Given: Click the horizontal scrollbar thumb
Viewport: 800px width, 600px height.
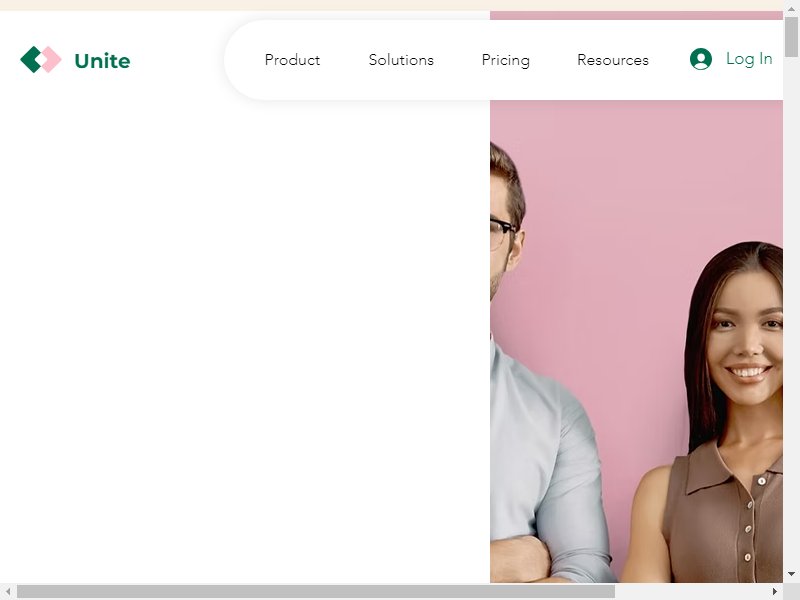Looking at the screenshot, I should click(x=316, y=591).
